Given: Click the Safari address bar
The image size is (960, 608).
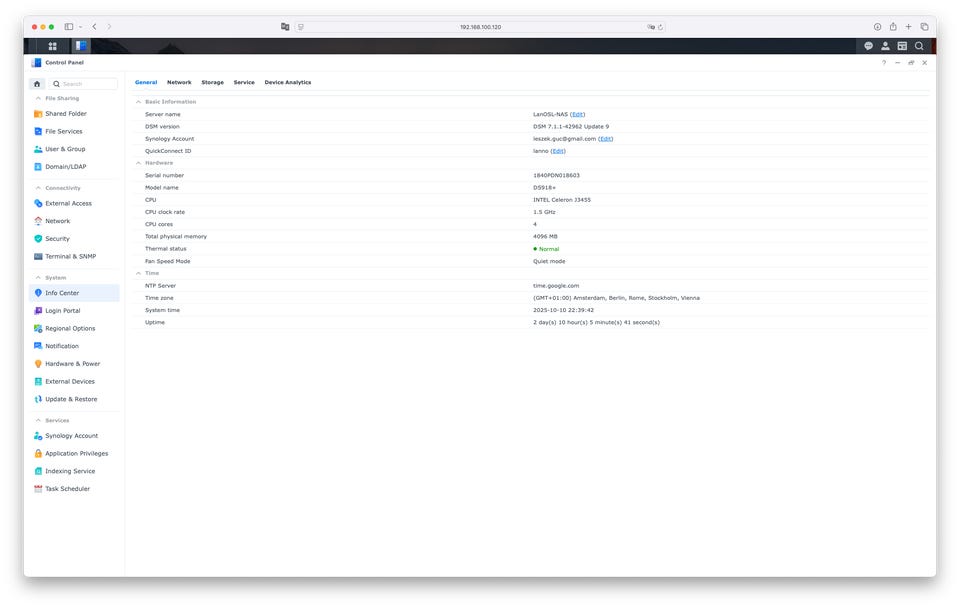Looking at the screenshot, I should 480,27.
